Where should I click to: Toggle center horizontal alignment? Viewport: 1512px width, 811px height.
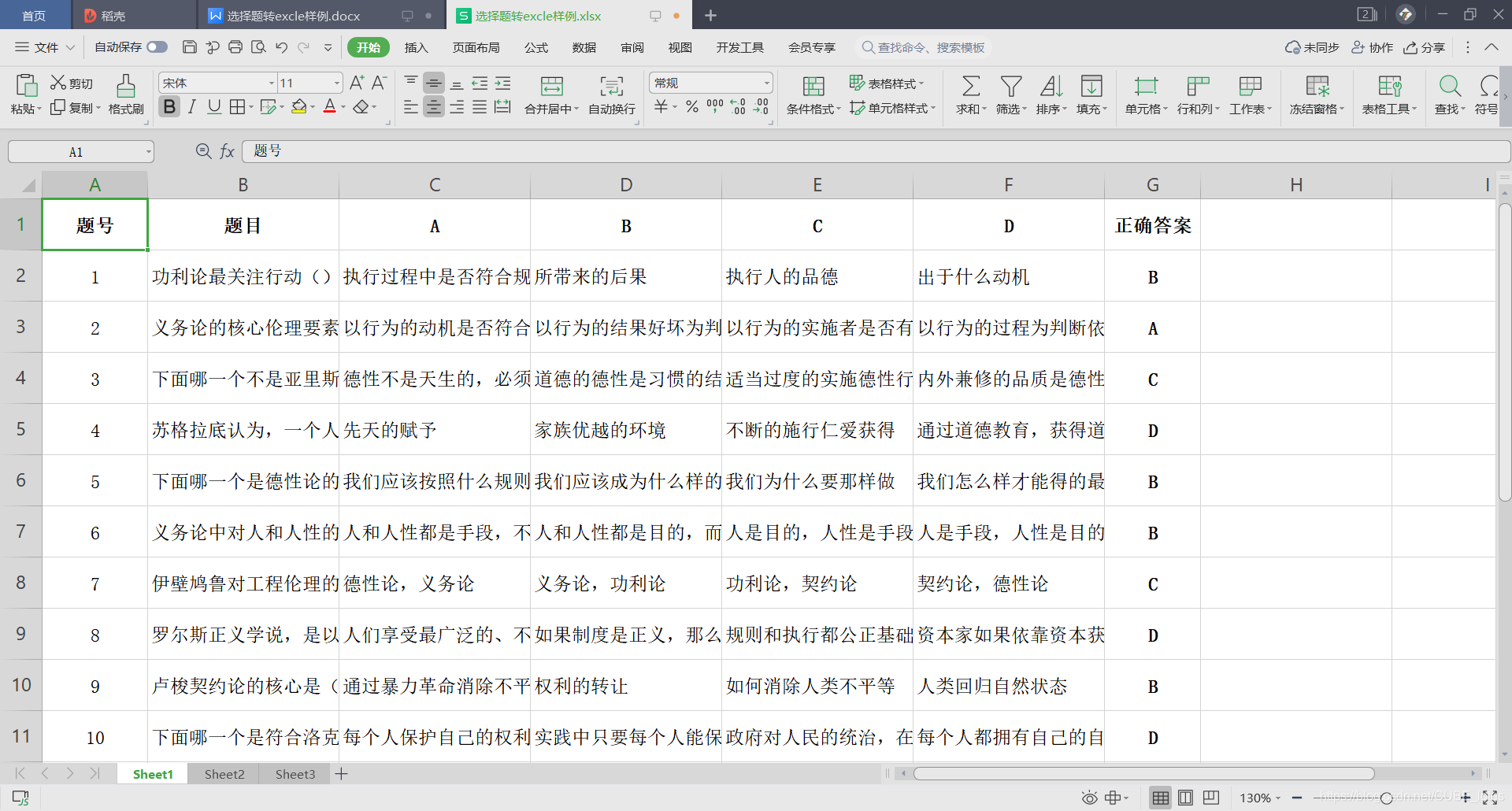[433, 106]
